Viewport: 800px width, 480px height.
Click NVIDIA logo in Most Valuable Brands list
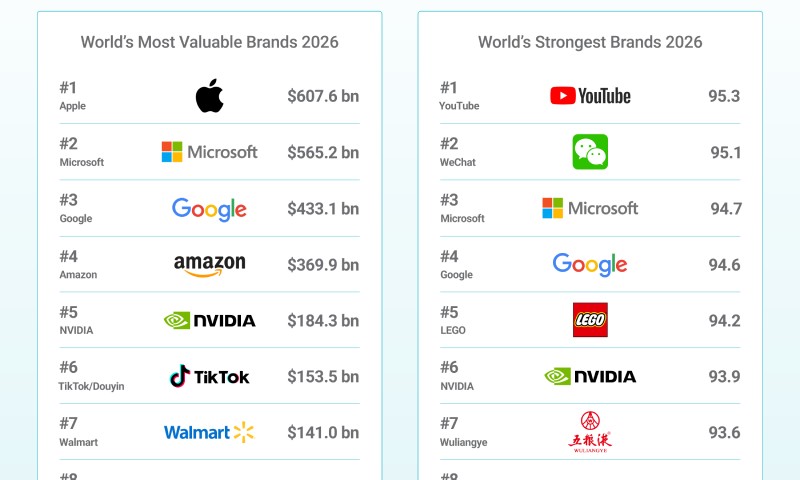(x=209, y=320)
